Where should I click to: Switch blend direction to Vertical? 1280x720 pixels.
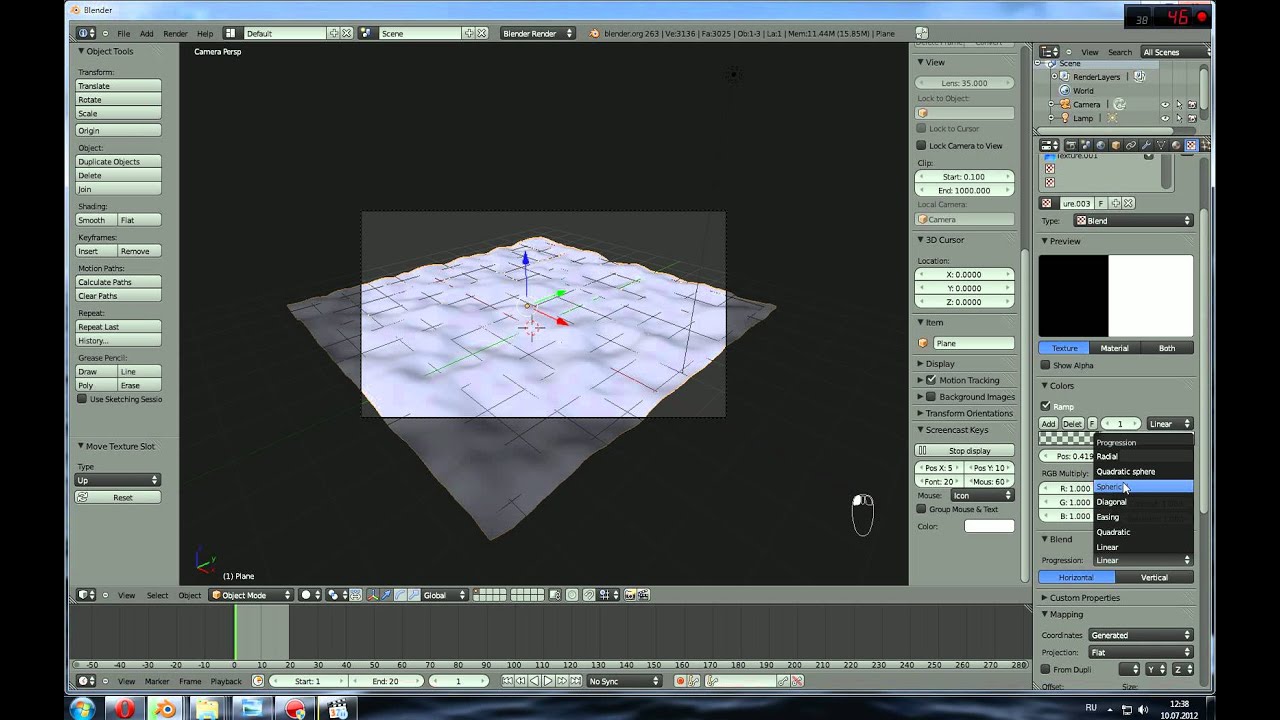point(1154,577)
